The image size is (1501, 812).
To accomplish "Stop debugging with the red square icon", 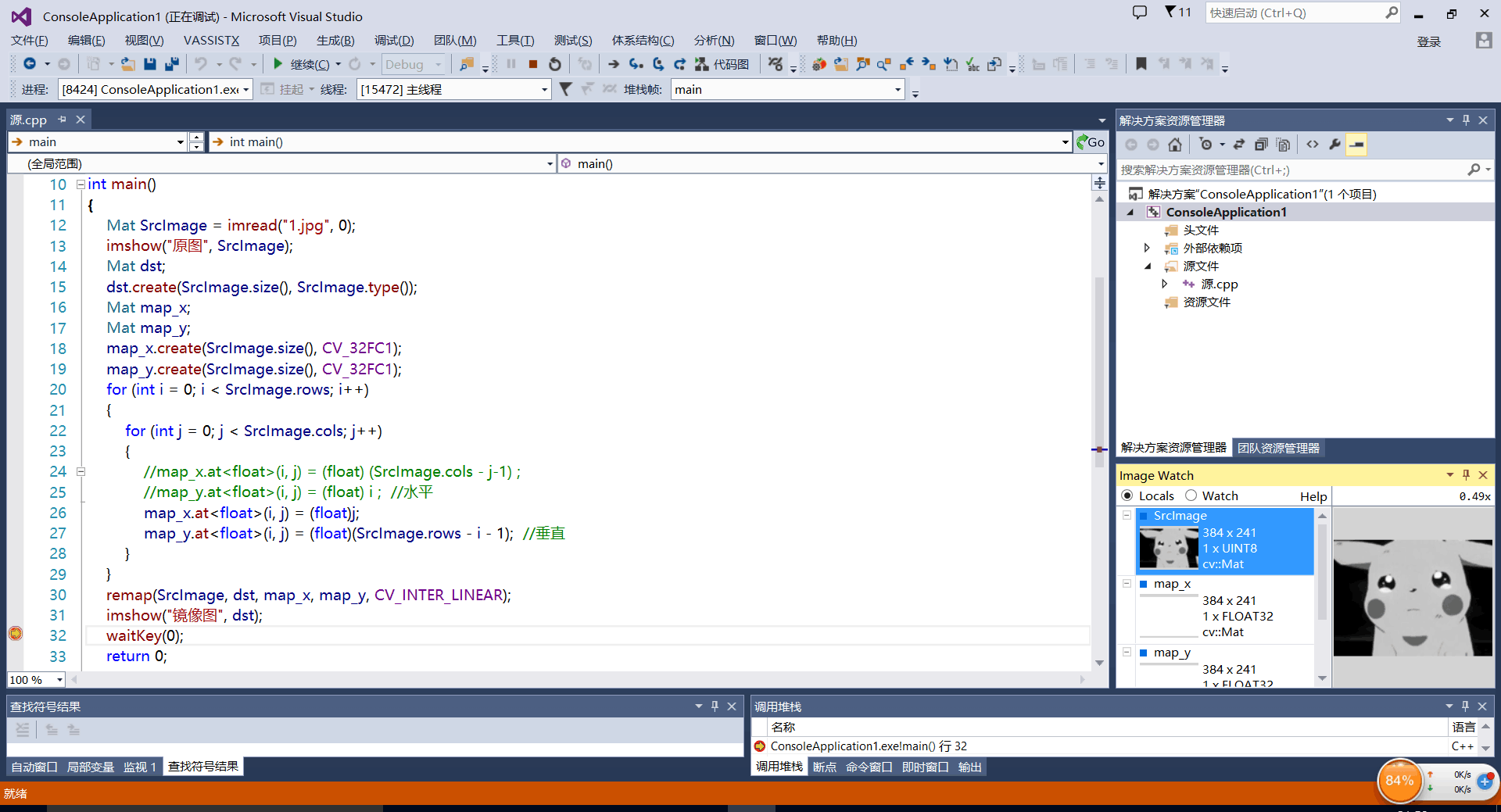I will coord(533,64).
